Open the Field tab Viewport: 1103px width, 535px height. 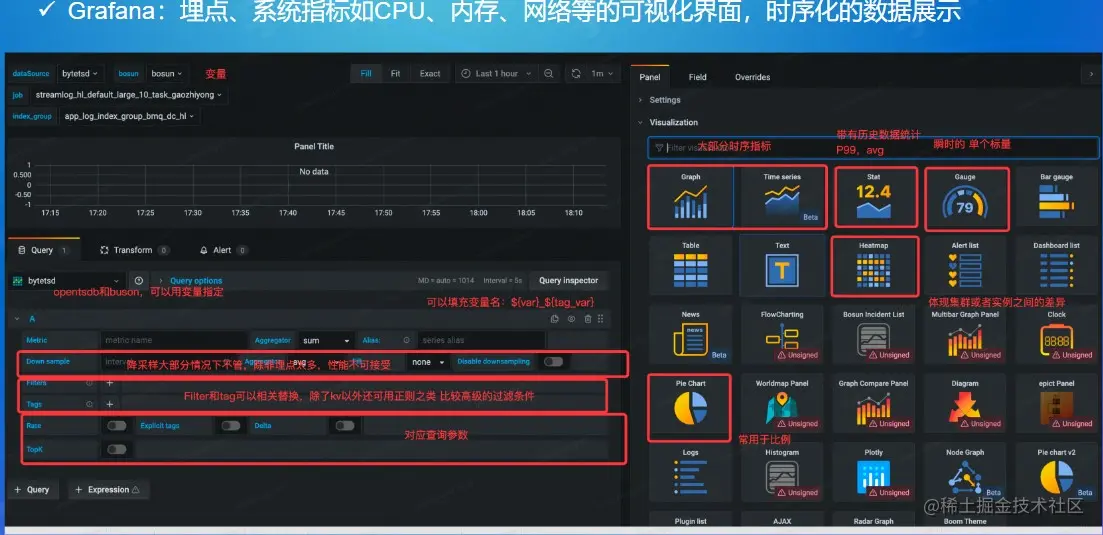(x=697, y=77)
